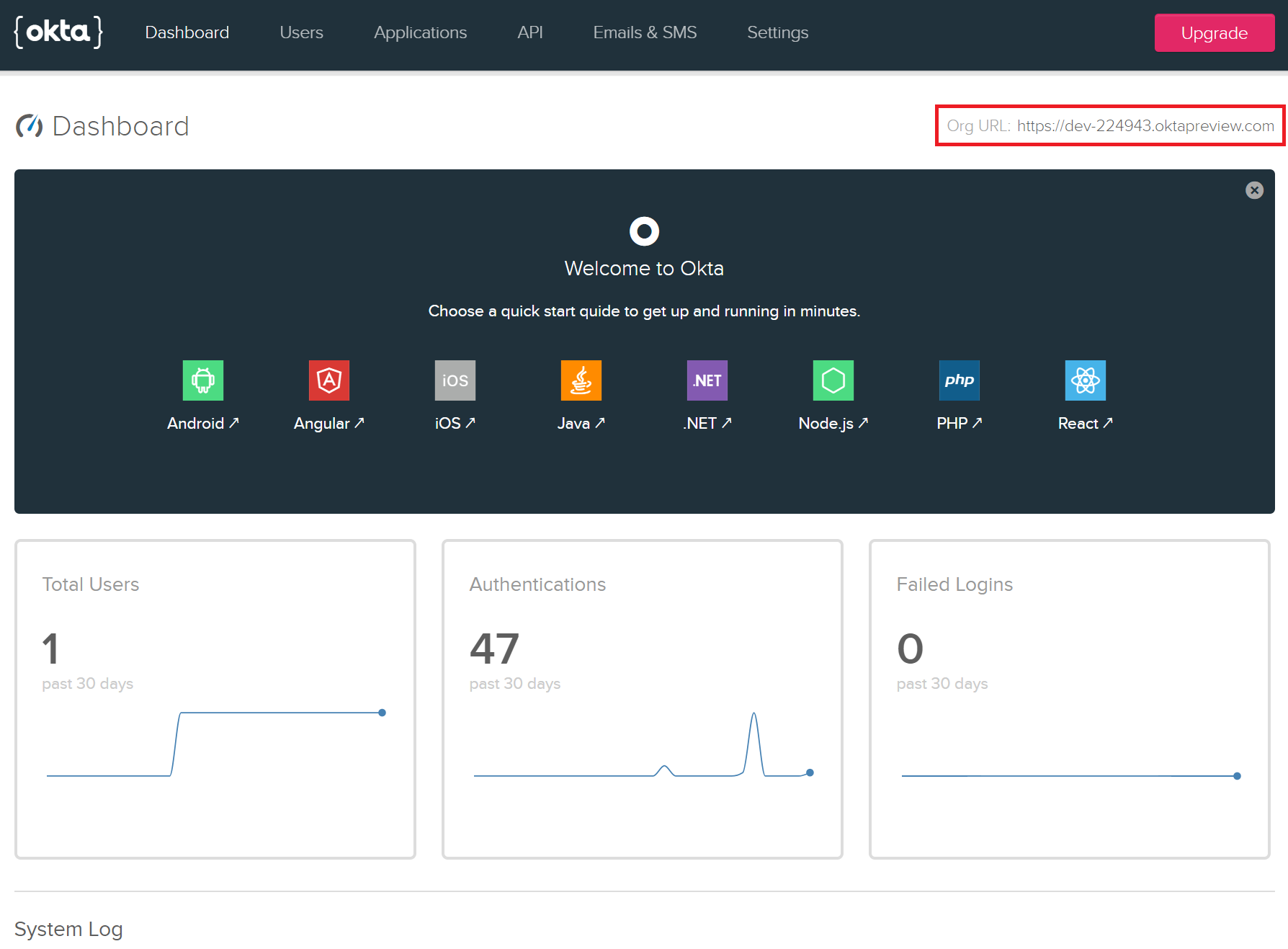Click the Total Users statistics card
Screen dimensions: 1288x949
click(x=215, y=698)
